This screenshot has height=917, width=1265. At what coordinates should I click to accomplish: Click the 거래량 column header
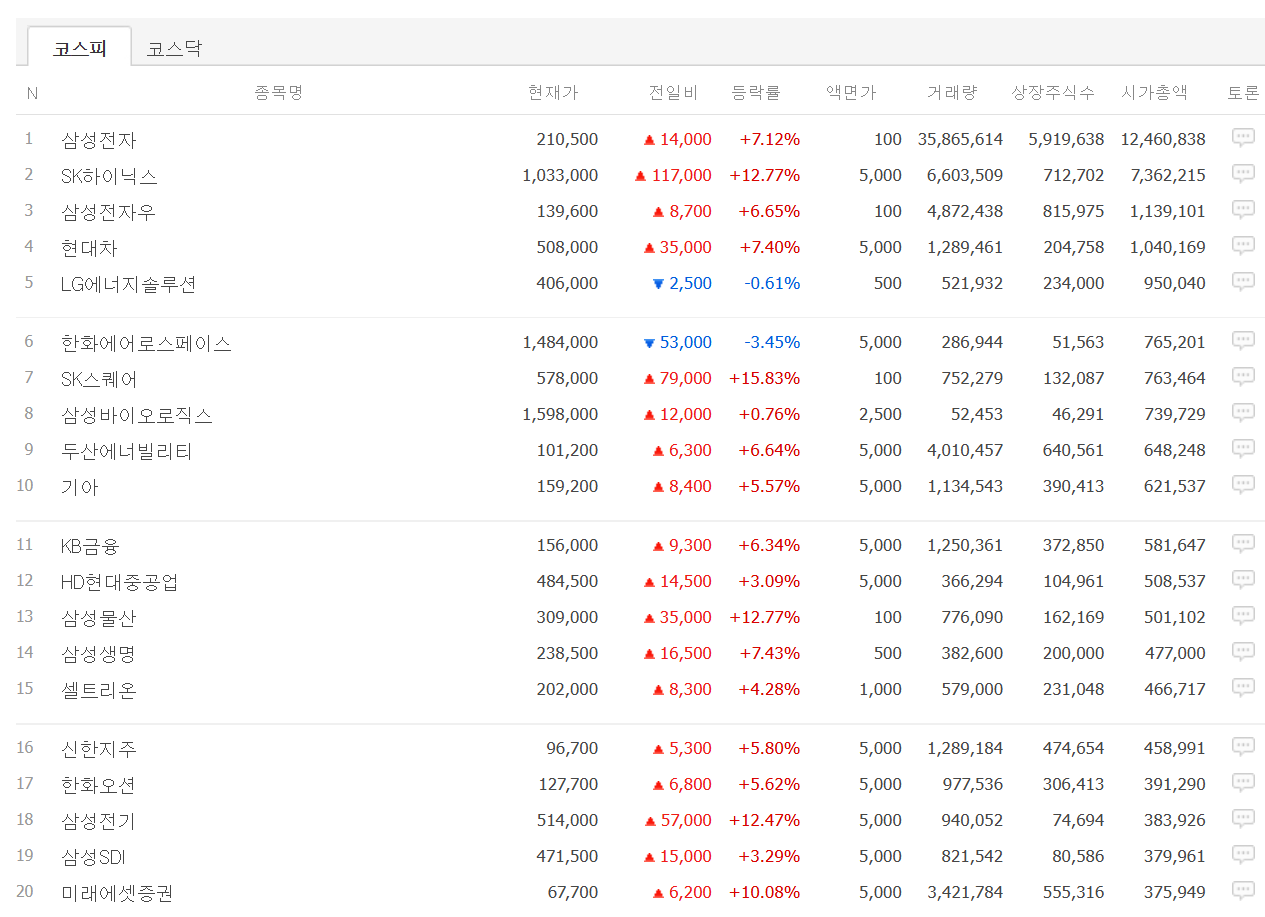coord(952,92)
